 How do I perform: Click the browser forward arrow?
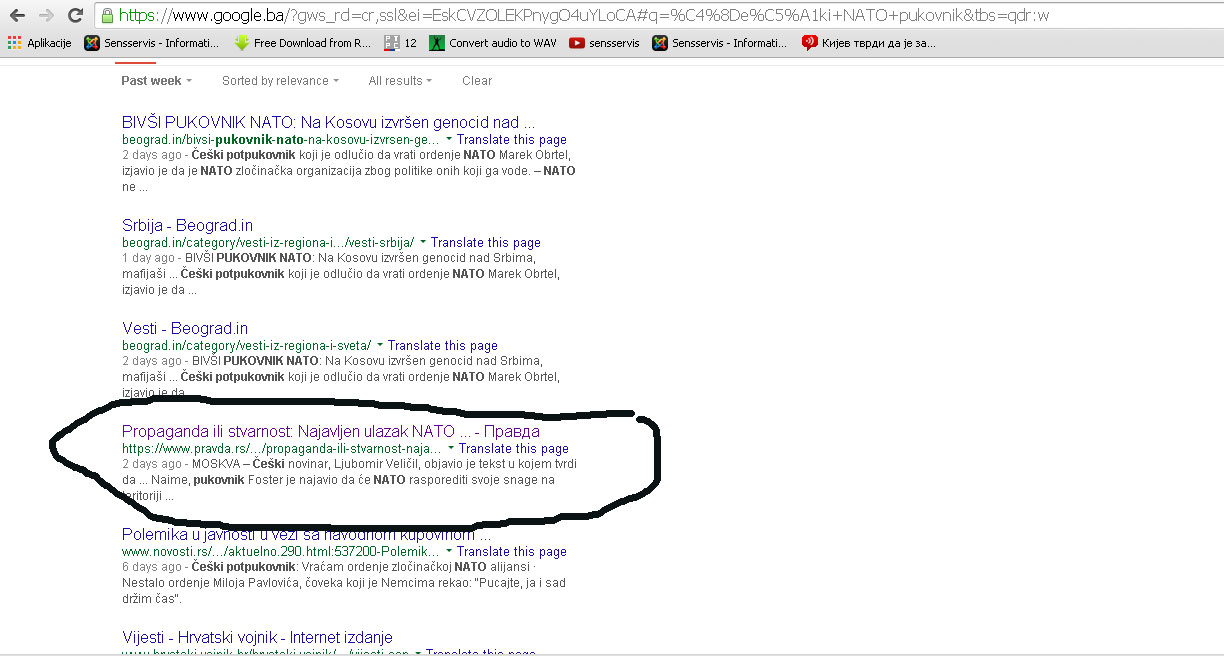[46, 15]
